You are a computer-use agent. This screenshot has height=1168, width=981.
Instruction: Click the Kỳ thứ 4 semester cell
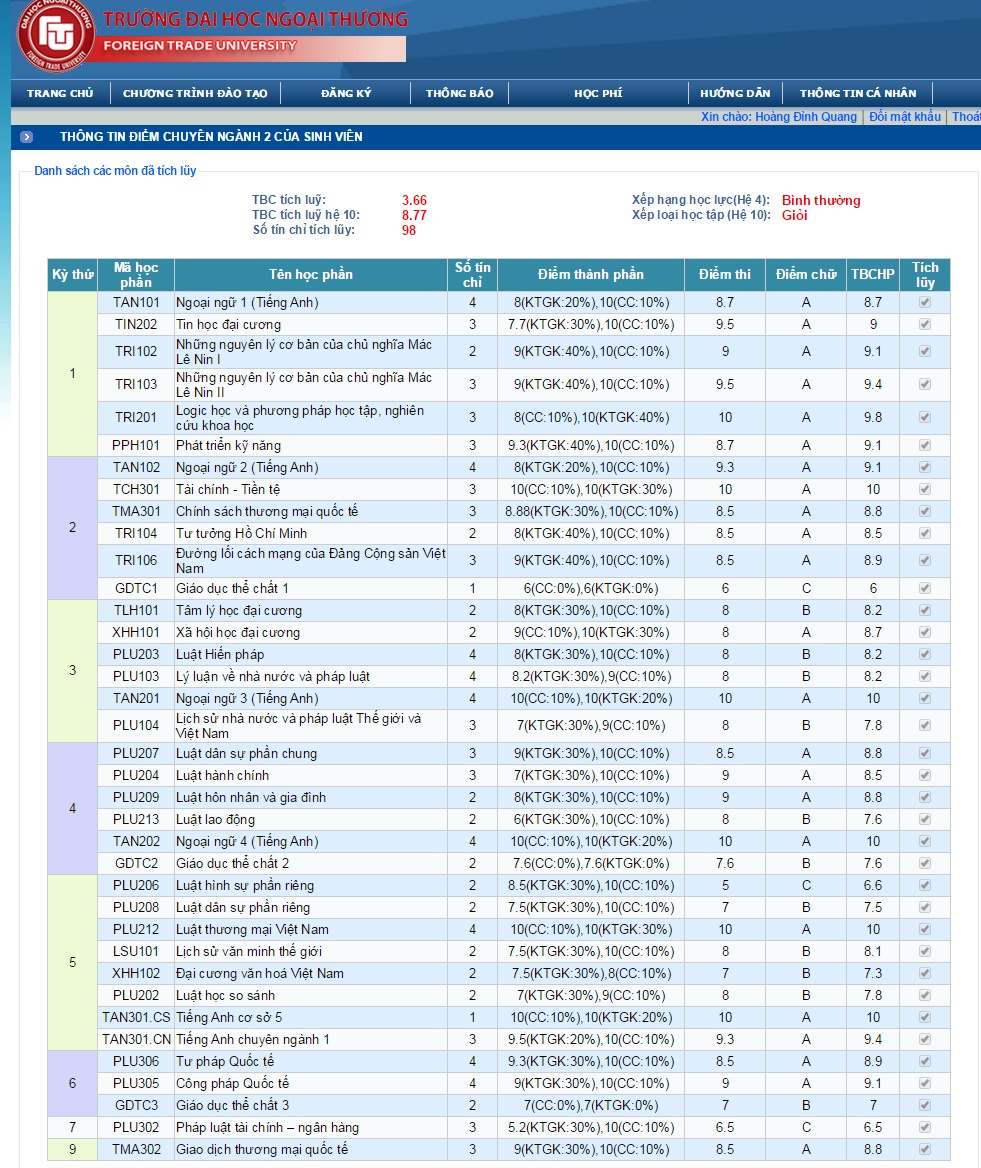72,808
